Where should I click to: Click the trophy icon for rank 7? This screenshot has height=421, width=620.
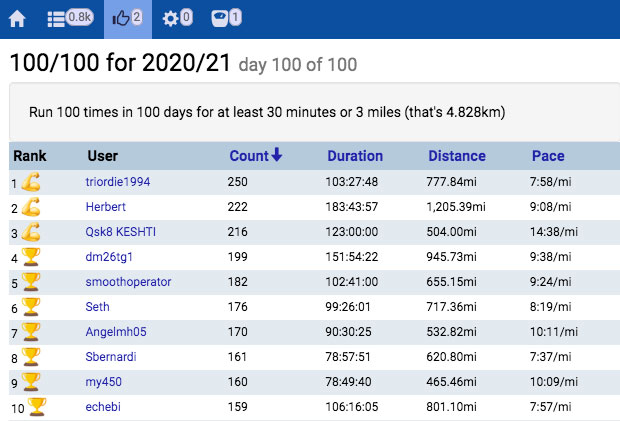31,331
